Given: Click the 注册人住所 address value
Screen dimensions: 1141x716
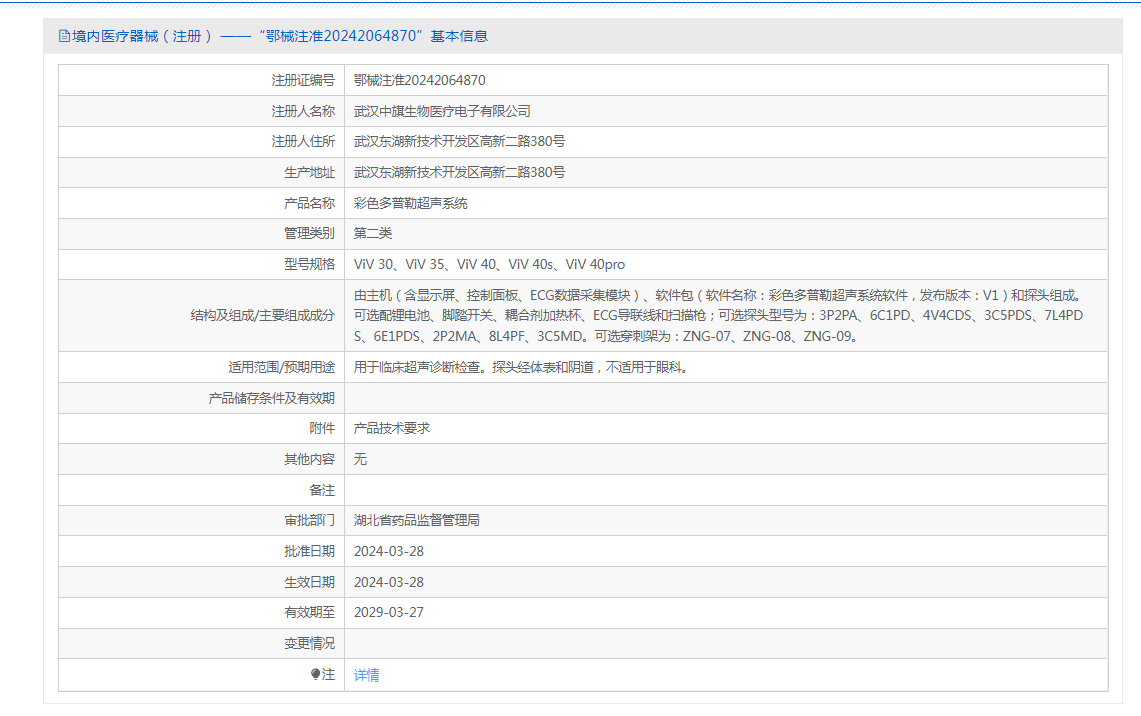Looking at the screenshot, I should (x=460, y=142).
